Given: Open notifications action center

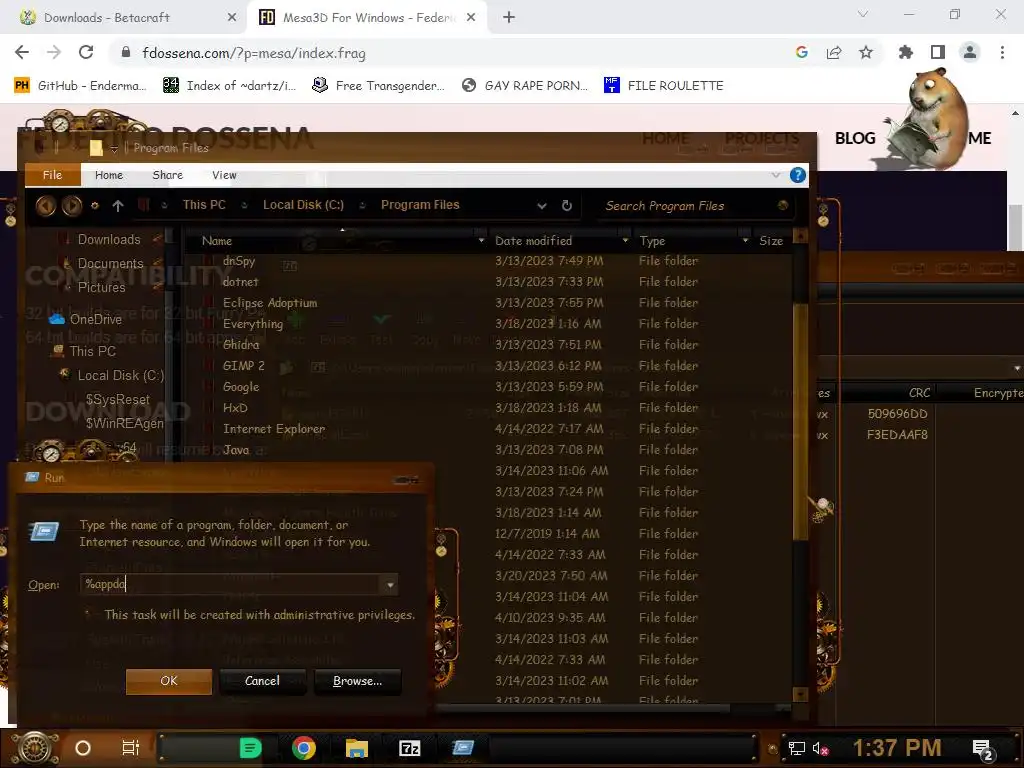Looking at the screenshot, I should point(983,749).
